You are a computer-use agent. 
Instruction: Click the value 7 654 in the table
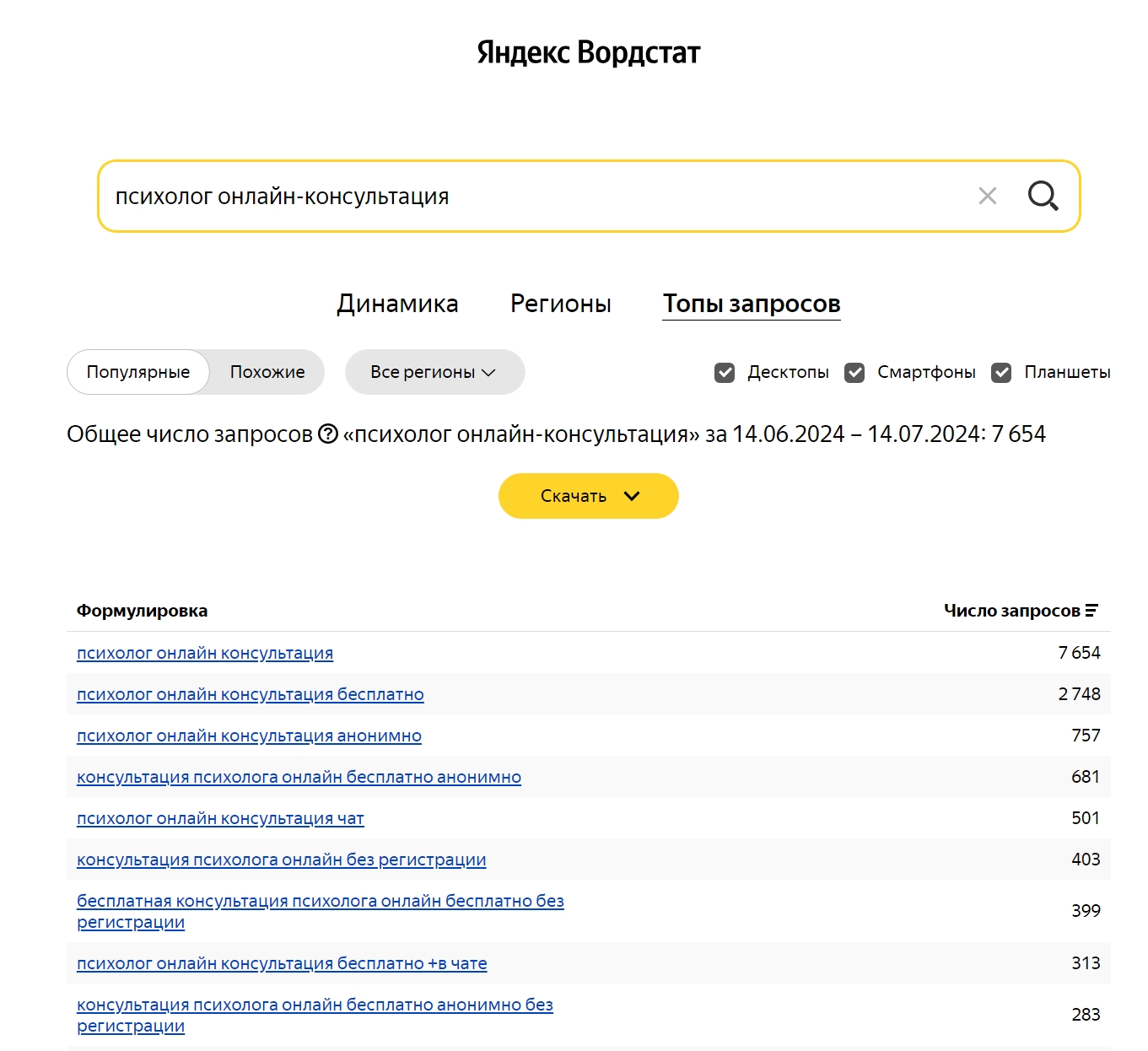(x=1079, y=653)
